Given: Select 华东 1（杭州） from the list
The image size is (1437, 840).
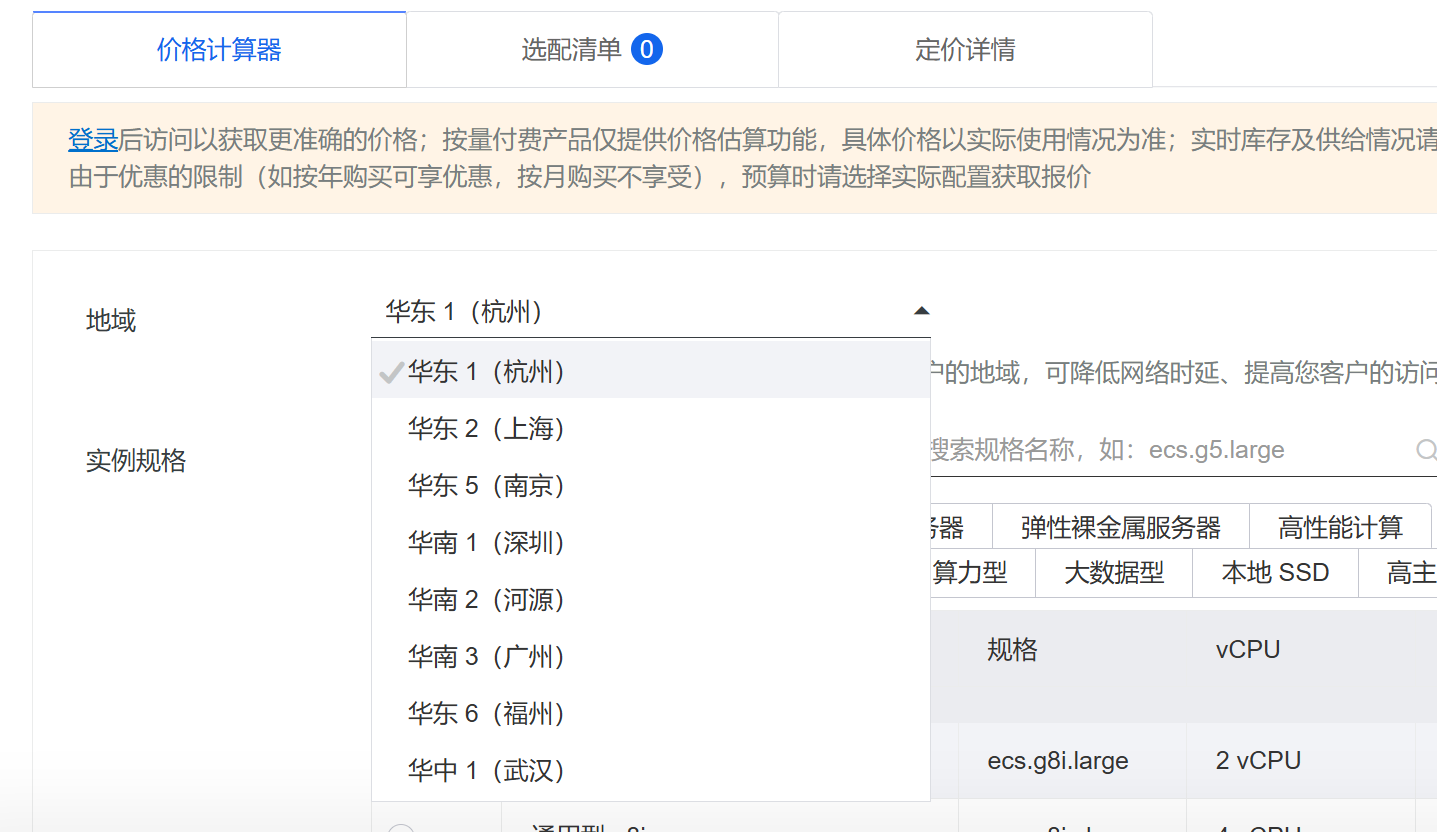Looking at the screenshot, I should pos(651,372).
